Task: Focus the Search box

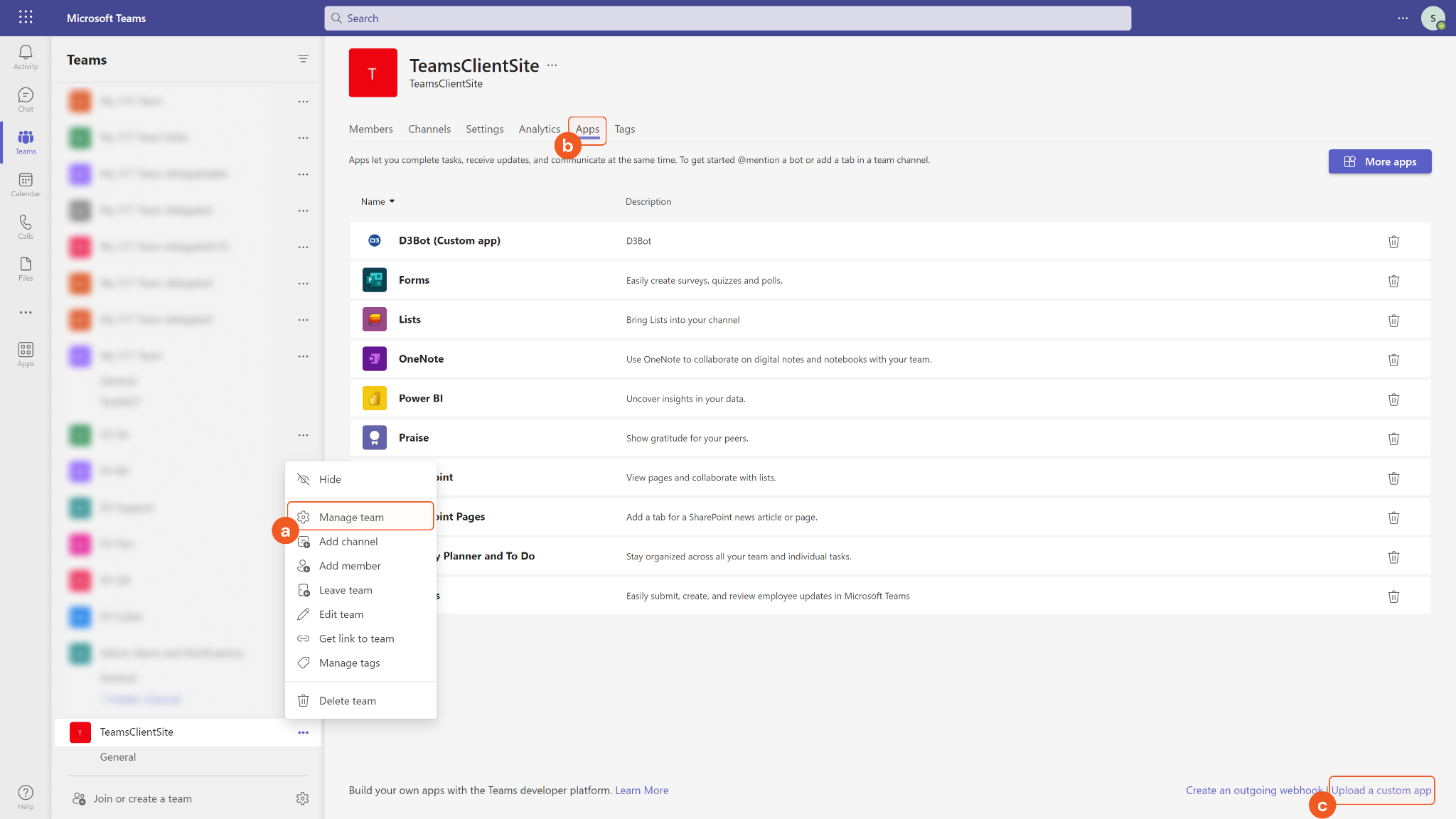Action: 727,18
